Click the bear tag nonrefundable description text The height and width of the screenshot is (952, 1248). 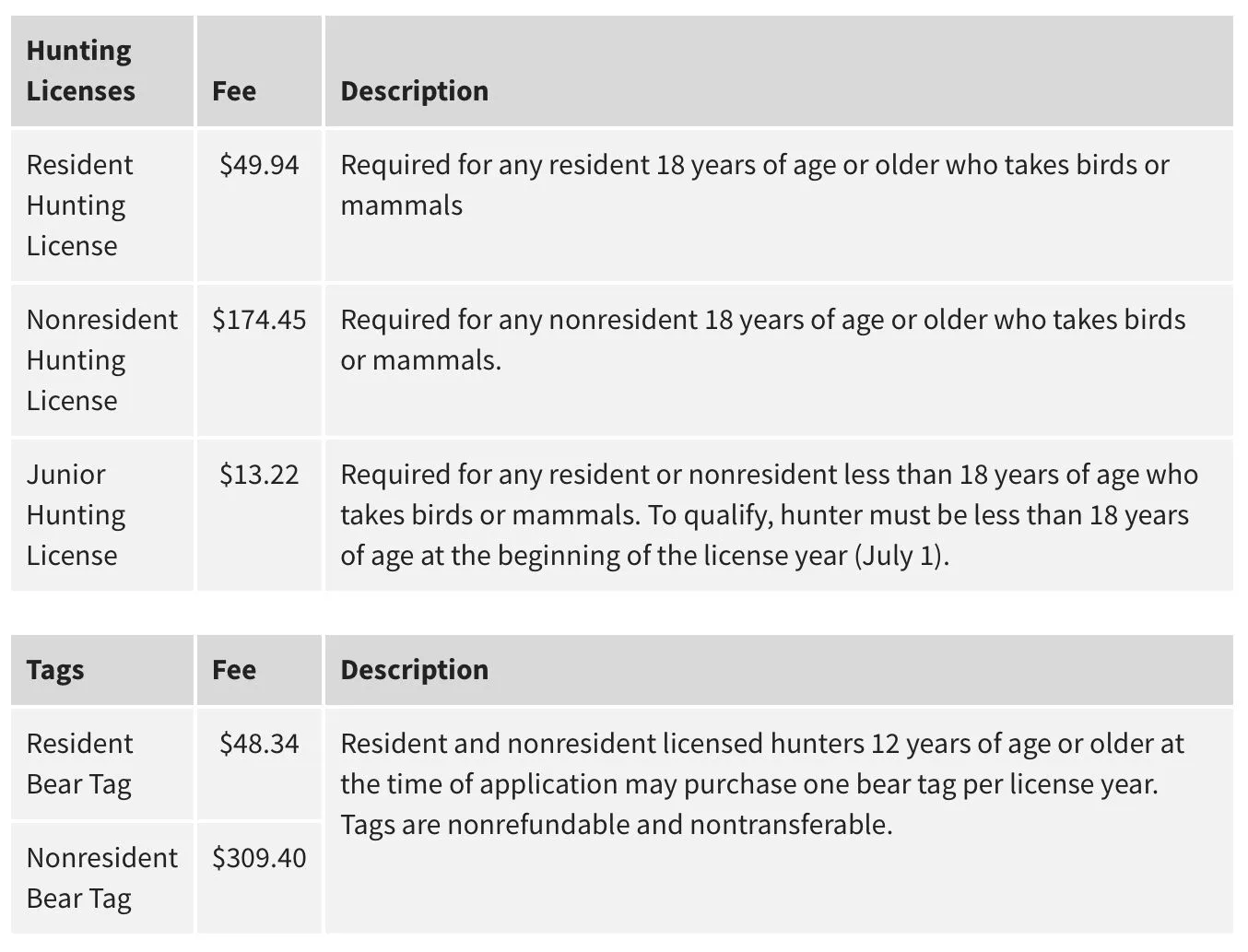click(x=762, y=784)
